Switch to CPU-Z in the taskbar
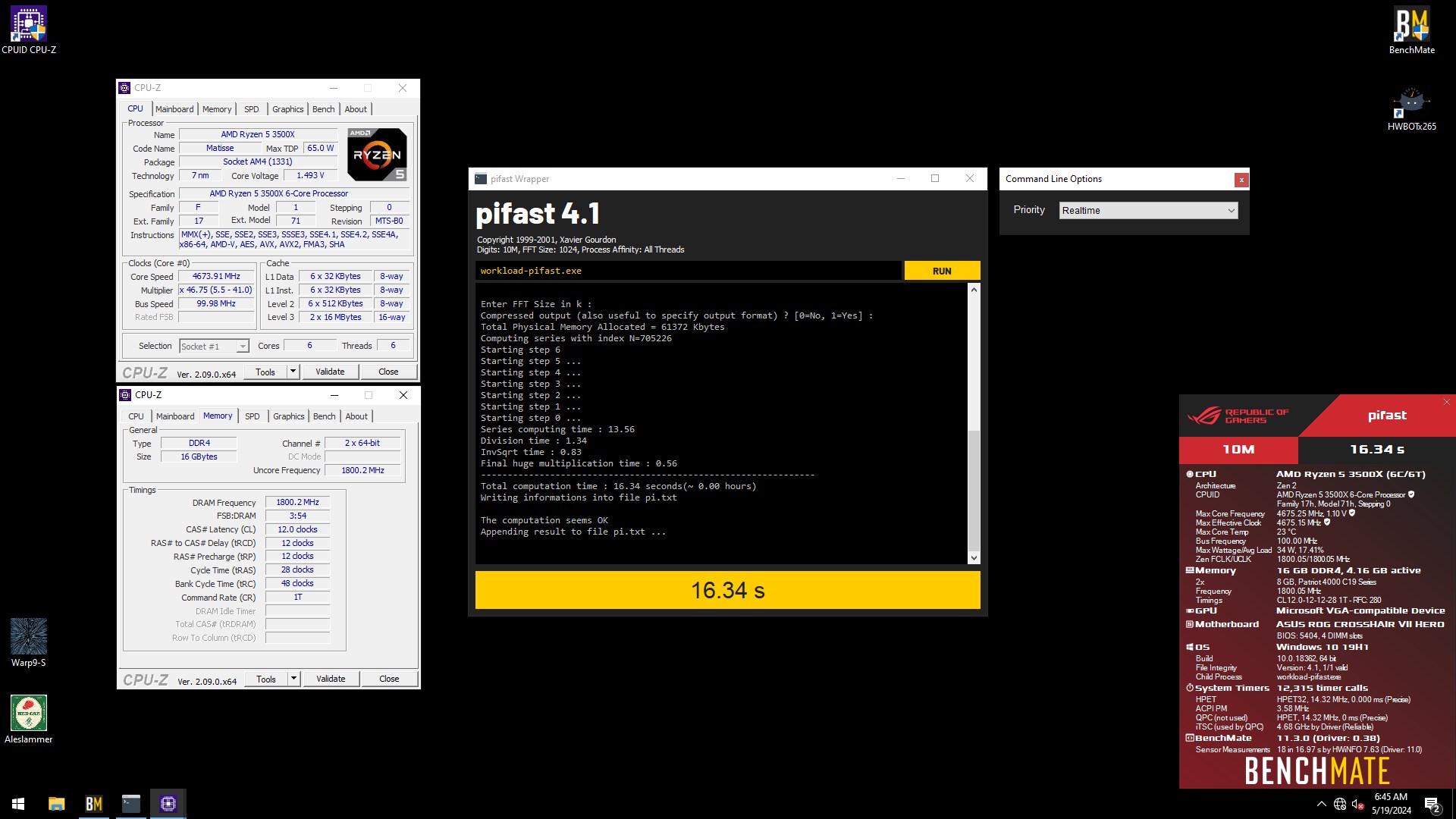The image size is (1456, 819). 168,804
